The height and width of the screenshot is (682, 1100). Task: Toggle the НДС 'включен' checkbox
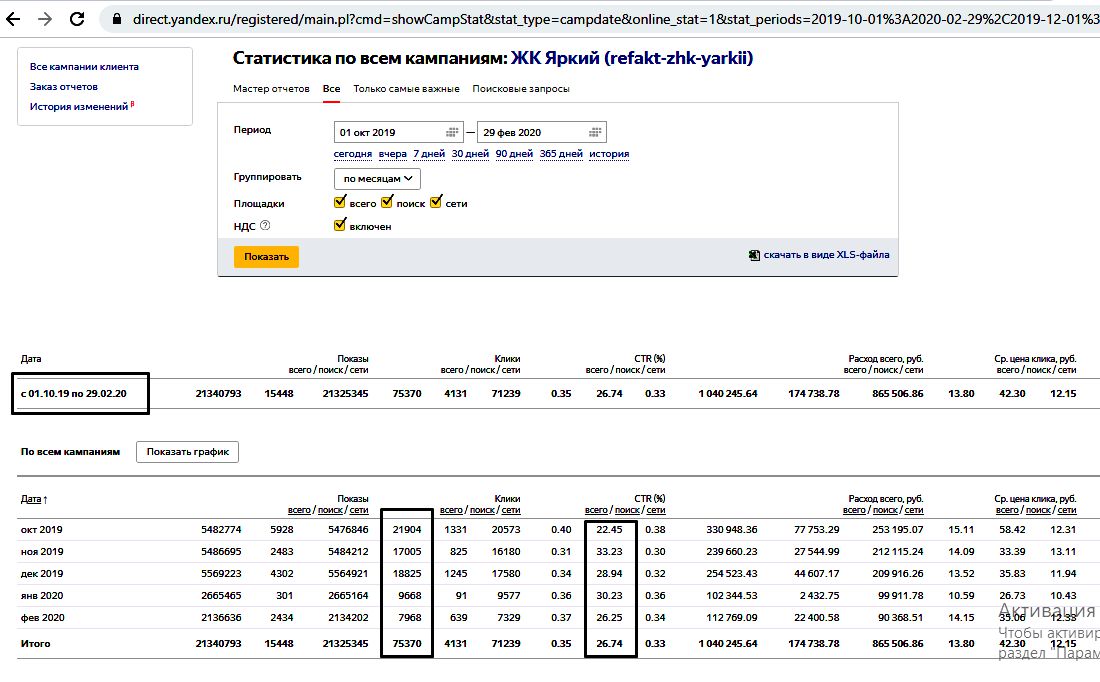coord(340,226)
